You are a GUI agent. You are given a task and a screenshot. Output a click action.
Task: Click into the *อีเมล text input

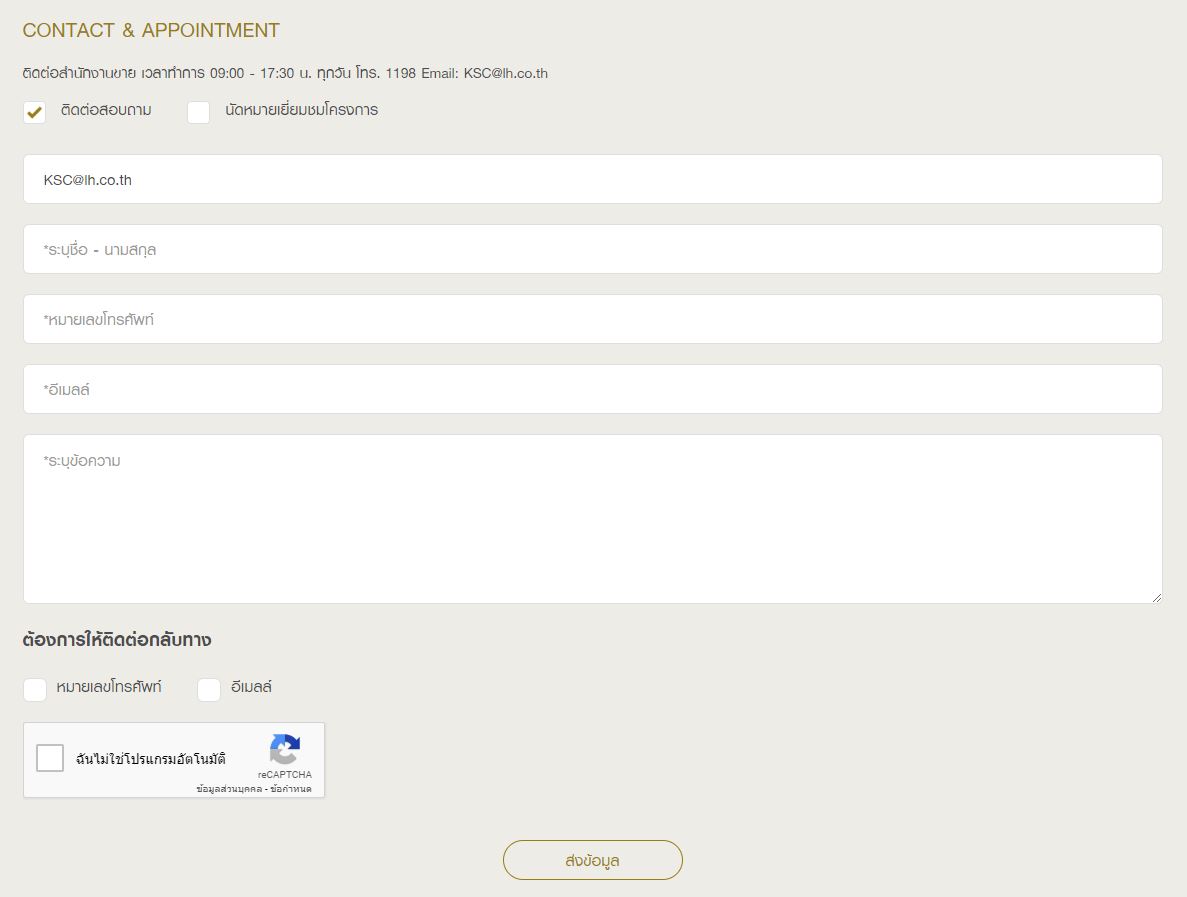[592, 390]
